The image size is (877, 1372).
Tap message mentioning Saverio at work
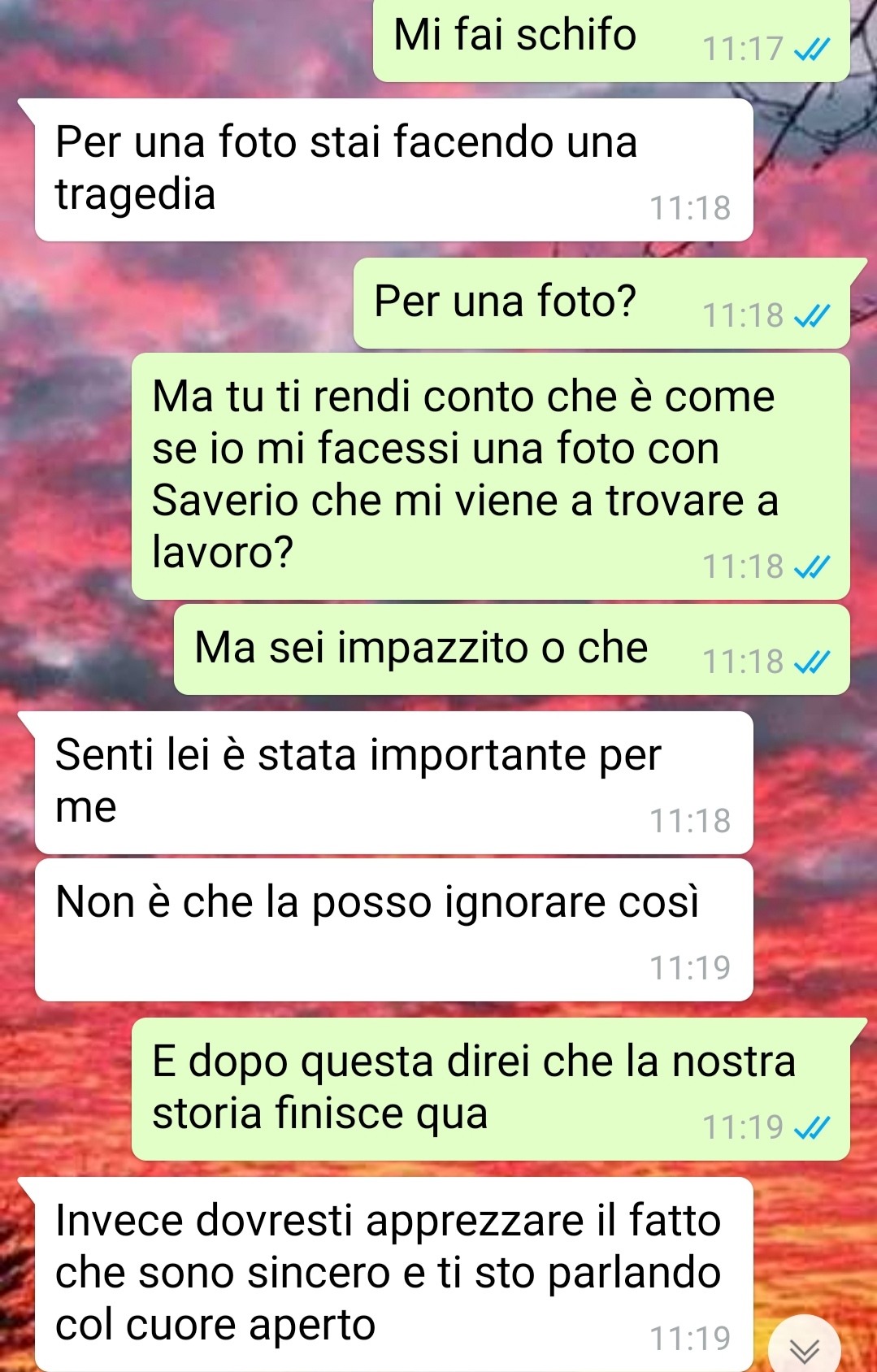pyautogui.click(x=491, y=476)
